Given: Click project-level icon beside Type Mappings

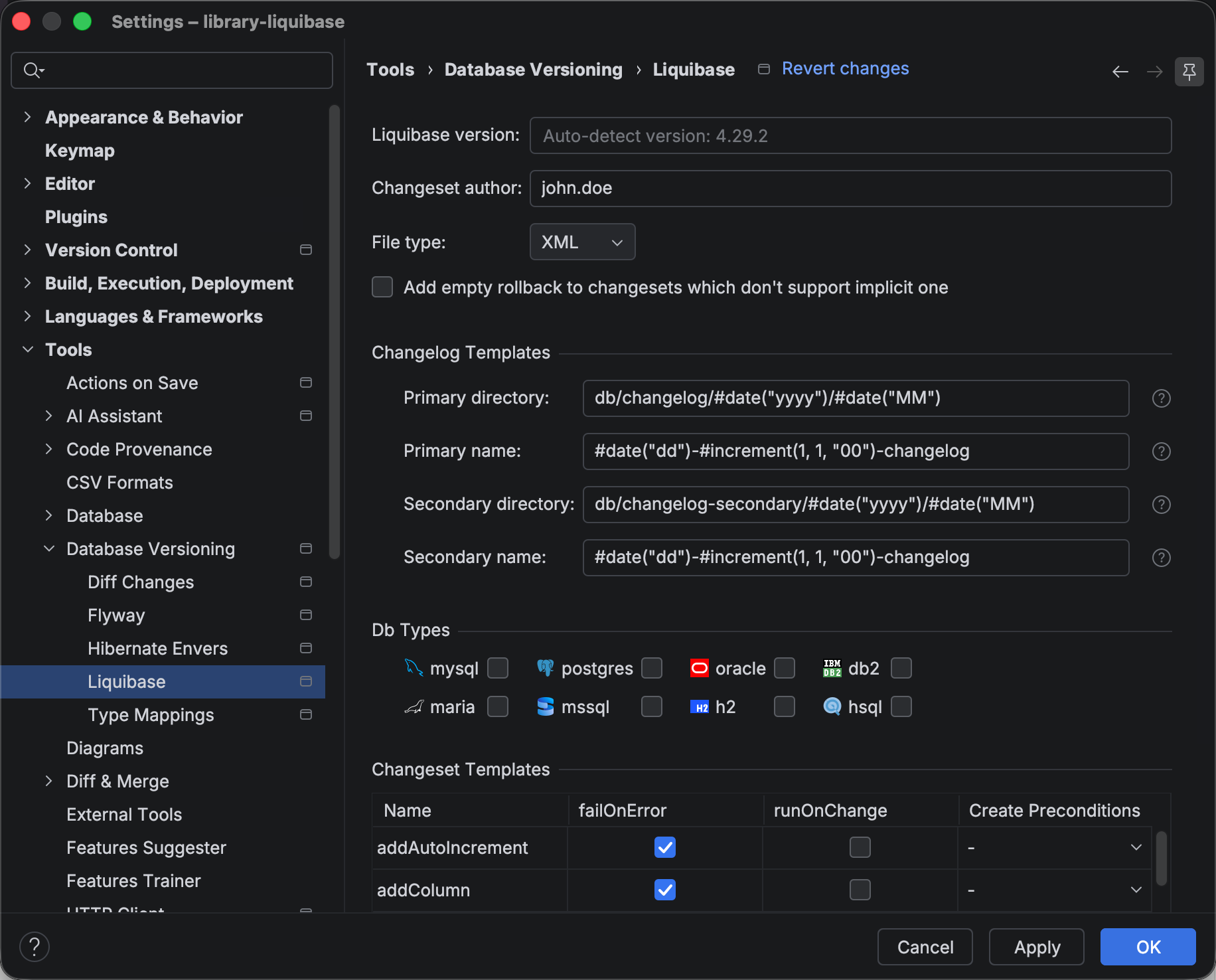Looking at the screenshot, I should pyautogui.click(x=306, y=714).
